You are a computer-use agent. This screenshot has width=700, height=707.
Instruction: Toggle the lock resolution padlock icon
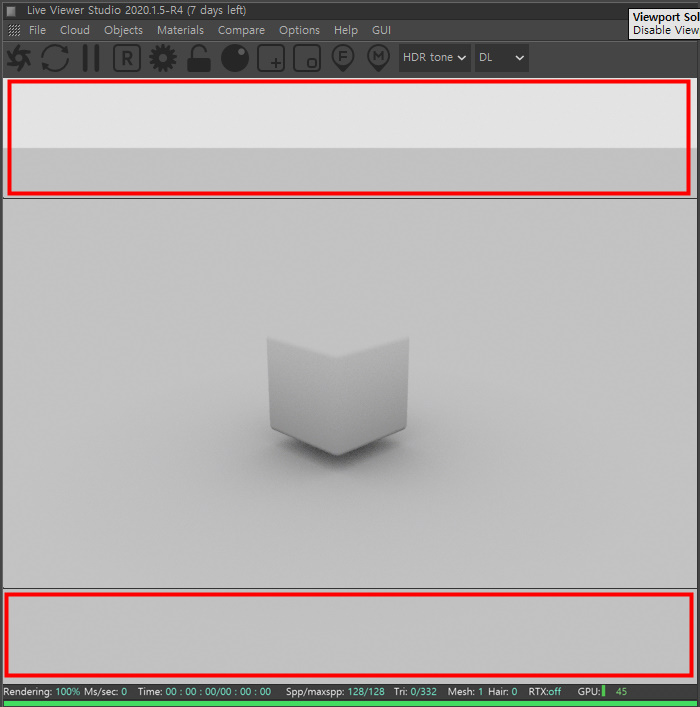[199, 58]
